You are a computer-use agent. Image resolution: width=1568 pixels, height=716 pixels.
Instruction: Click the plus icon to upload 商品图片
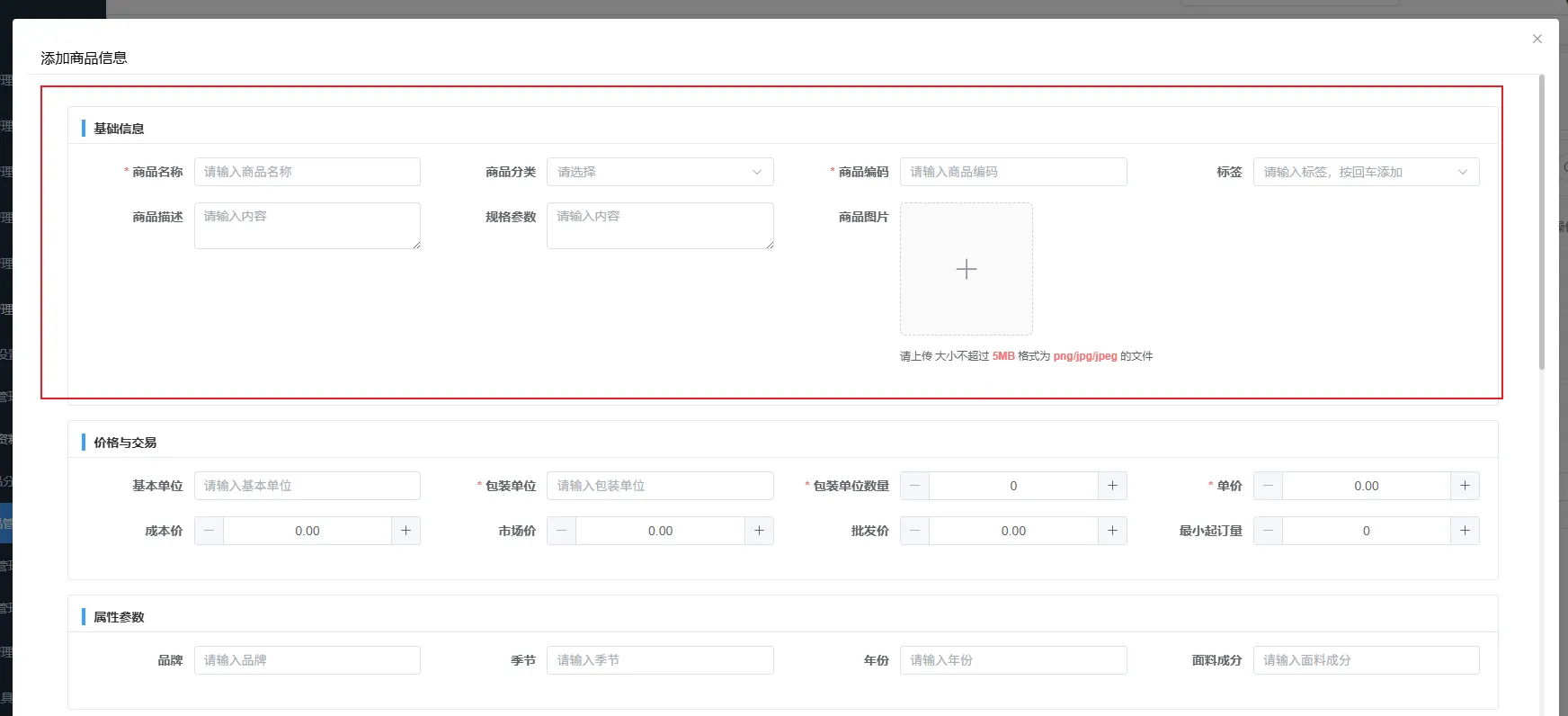[966, 269]
